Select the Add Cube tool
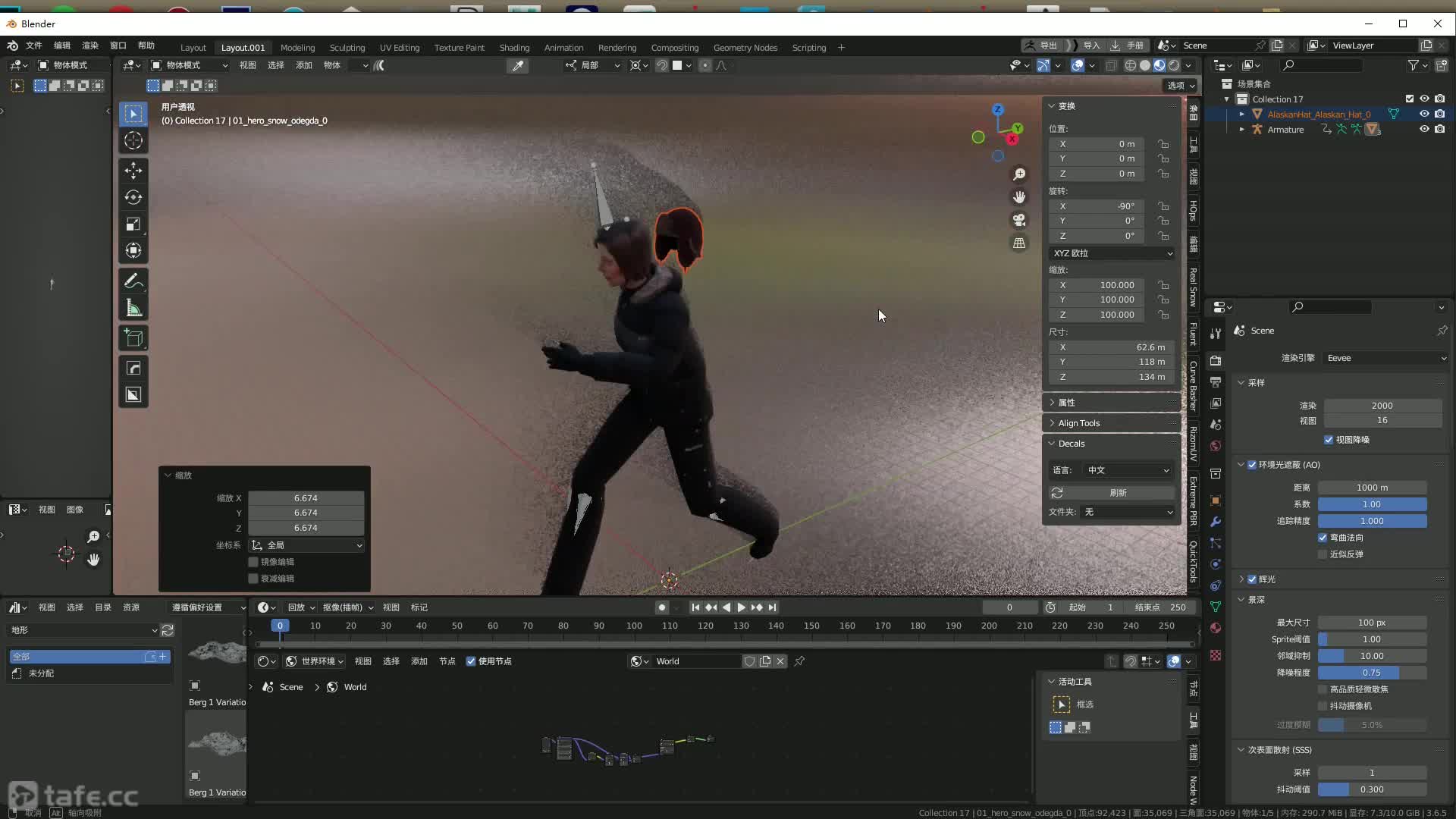 click(133, 338)
